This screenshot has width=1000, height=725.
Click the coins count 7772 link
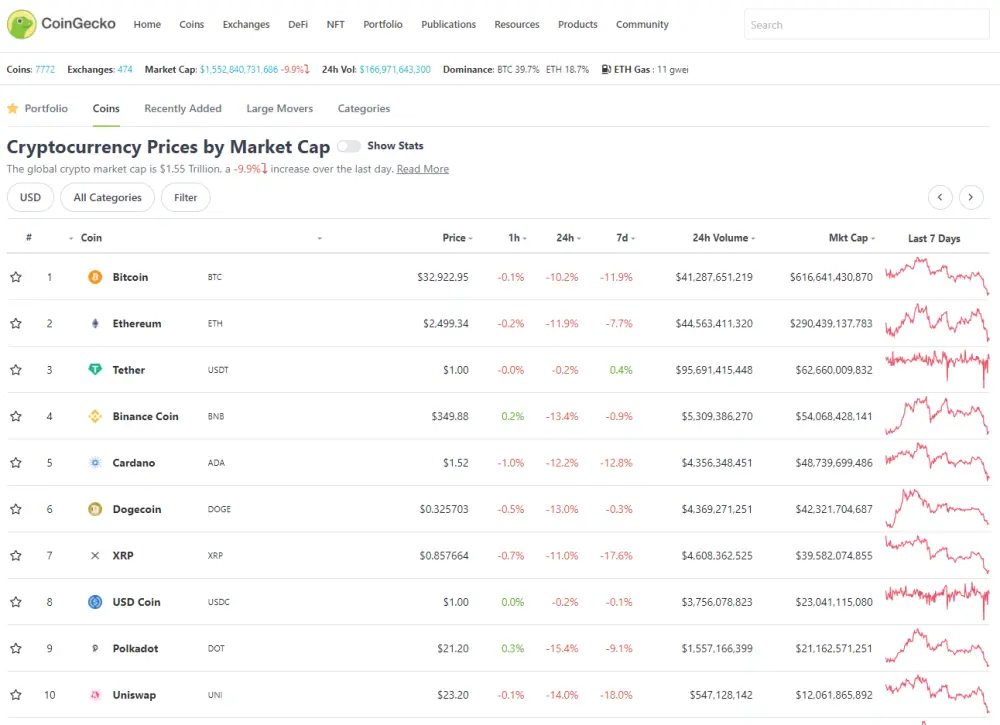click(x=45, y=70)
